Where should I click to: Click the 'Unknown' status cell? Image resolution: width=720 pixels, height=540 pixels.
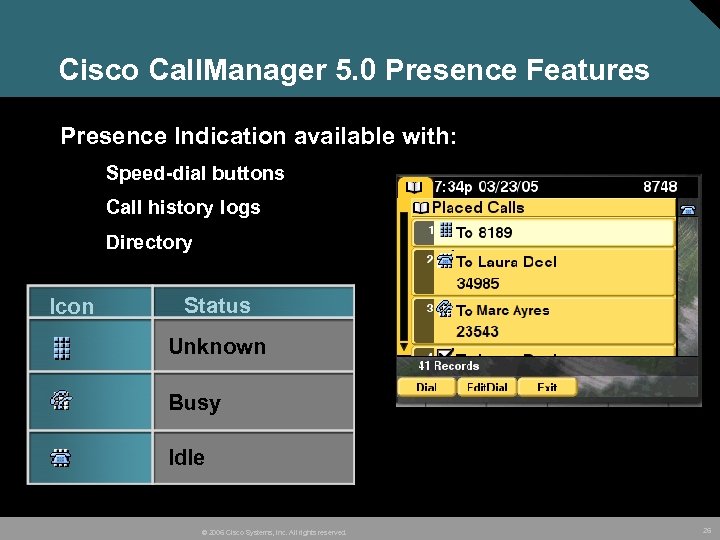click(x=253, y=345)
